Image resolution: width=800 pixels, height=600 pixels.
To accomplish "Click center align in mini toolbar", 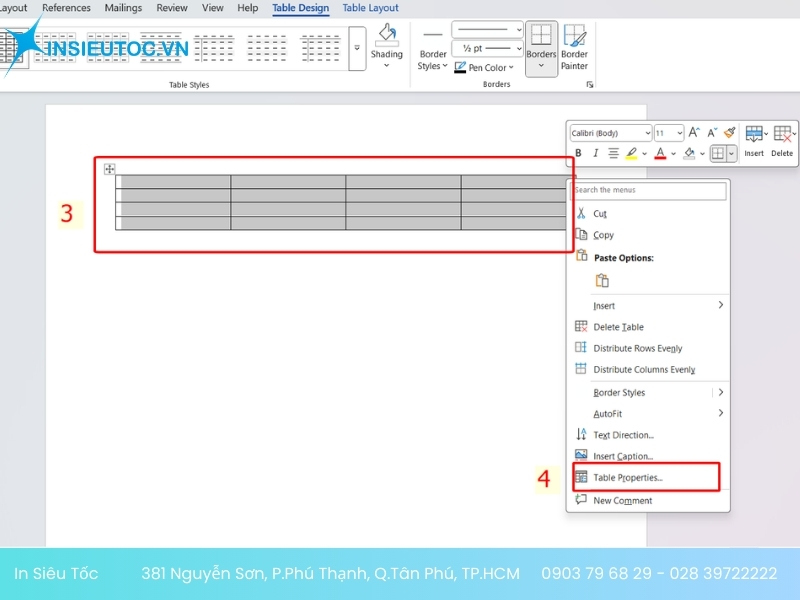I will [x=613, y=154].
